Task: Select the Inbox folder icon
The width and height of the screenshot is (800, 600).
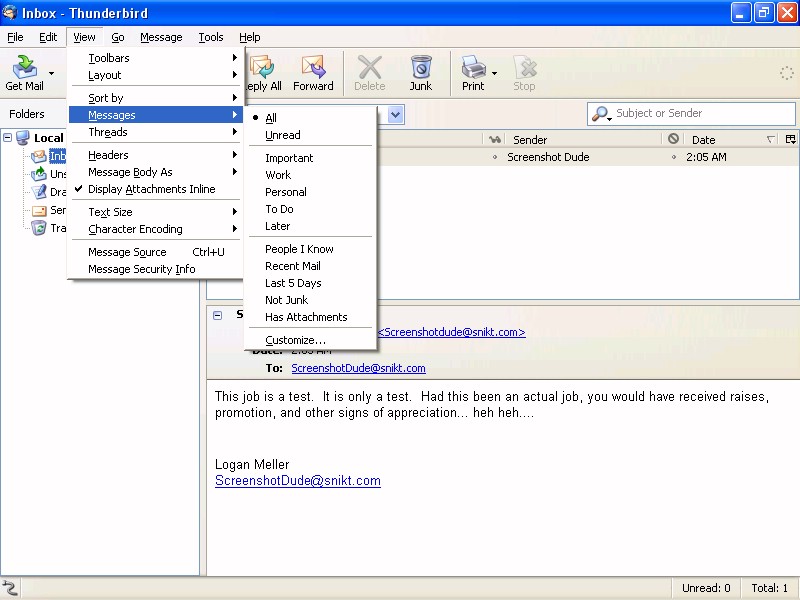Action: coord(39,156)
